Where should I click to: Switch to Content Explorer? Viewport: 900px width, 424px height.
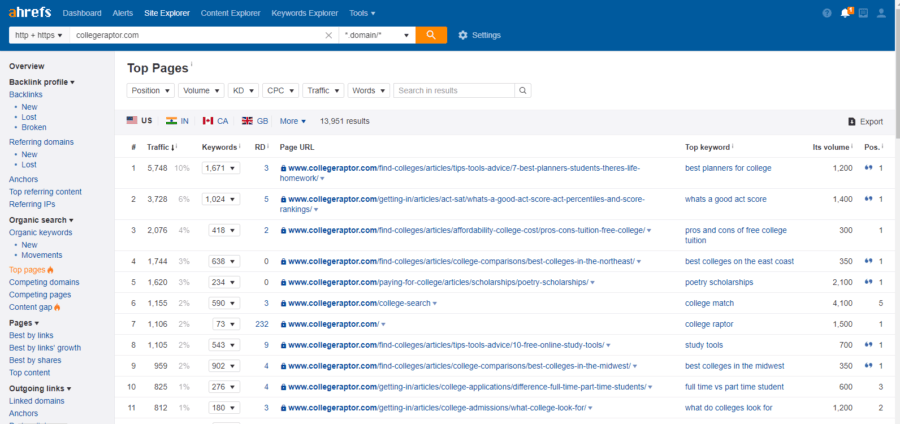click(x=230, y=13)
